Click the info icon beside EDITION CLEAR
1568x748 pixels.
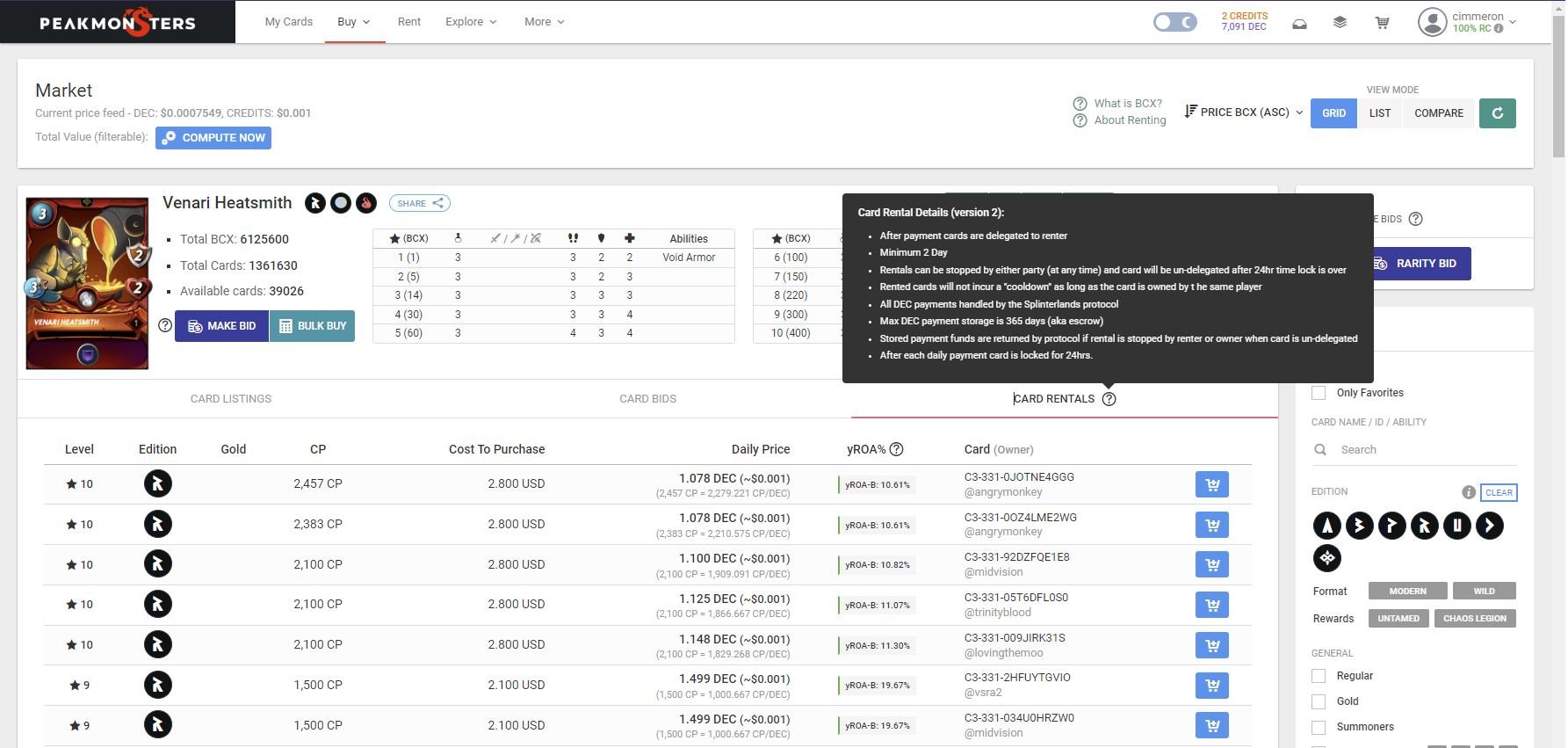click(1468, 492)
